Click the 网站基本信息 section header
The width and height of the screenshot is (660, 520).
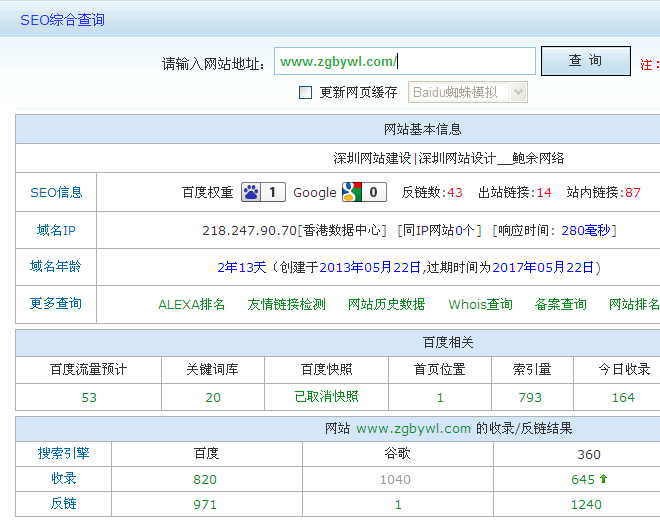(422, 129)
